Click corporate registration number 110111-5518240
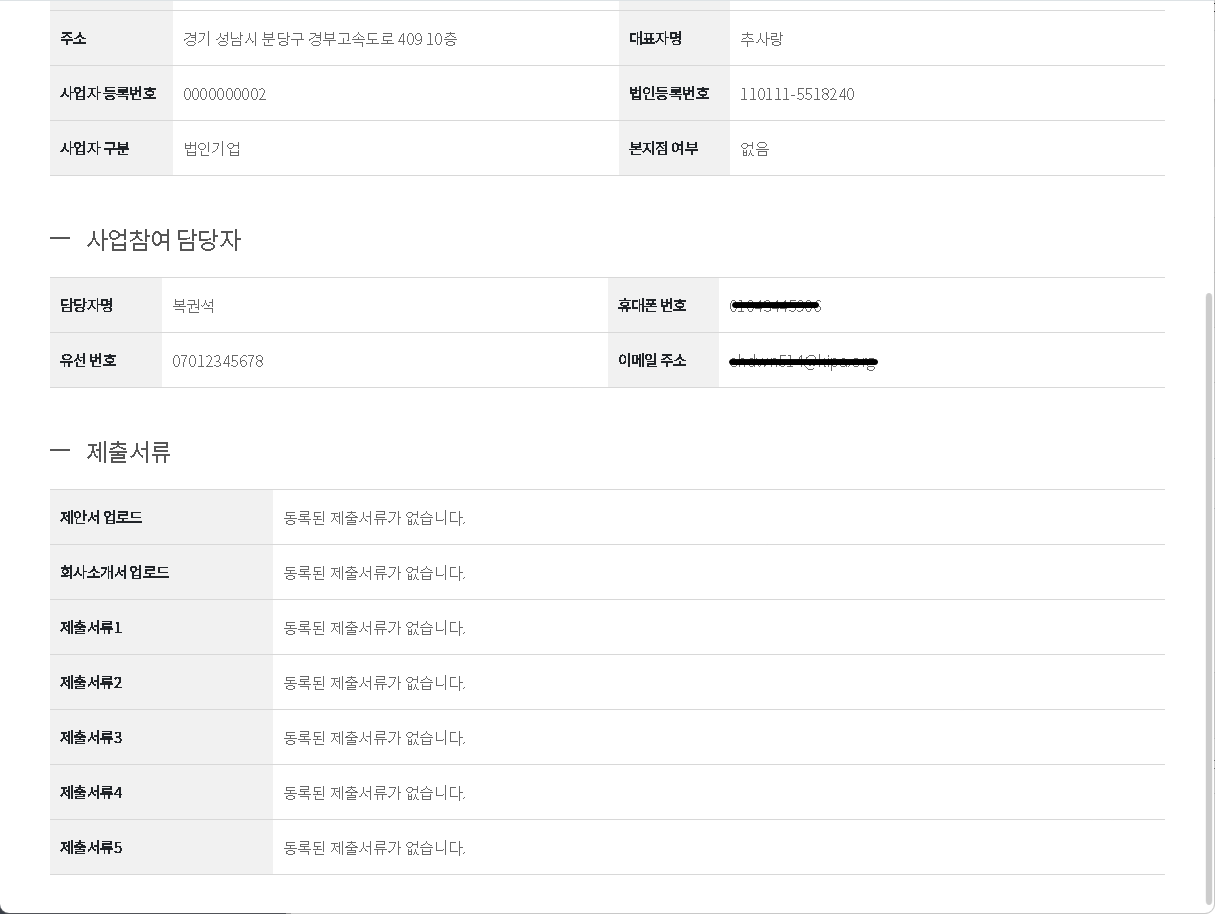 797,94
